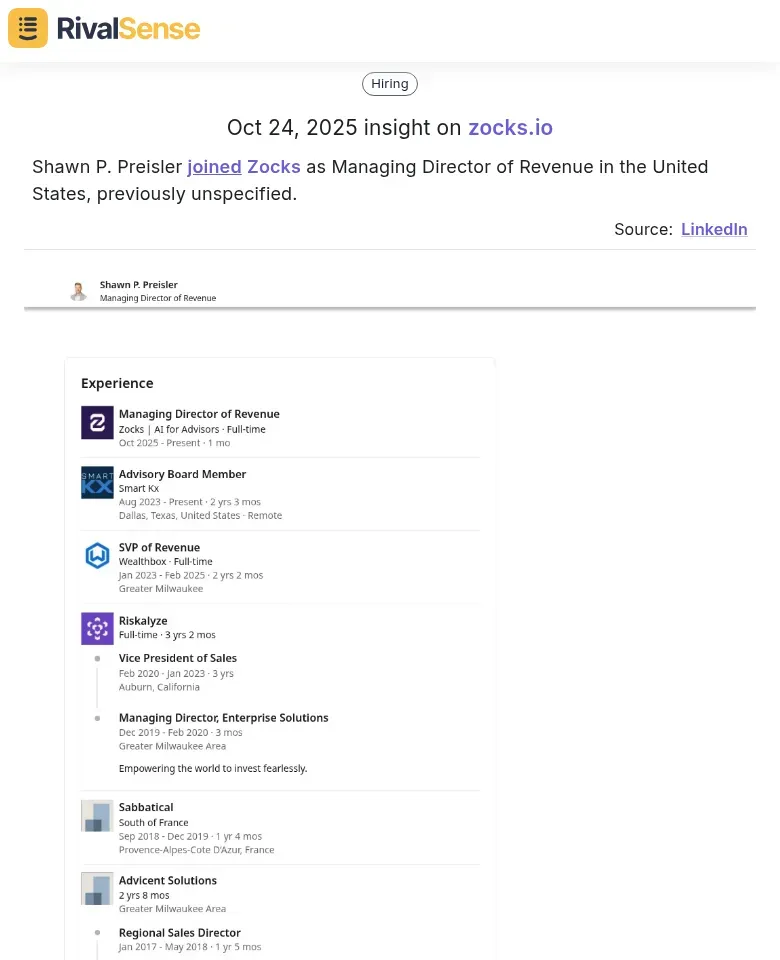Viewport: 780px width, 960px height.
Task: Click the Advicent Solutions placeholder icon
Action: point(97,889)
